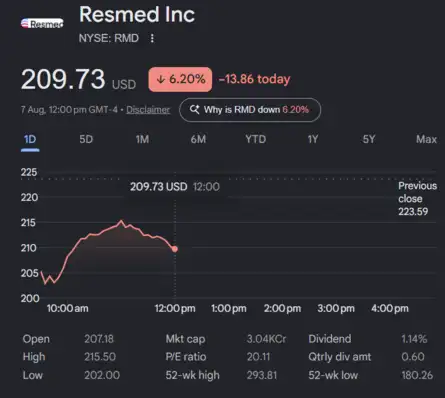Click the down arrow in the 6.20% badge
The height and width of the screenshot is (398, 445).
(x=161, y=79)
